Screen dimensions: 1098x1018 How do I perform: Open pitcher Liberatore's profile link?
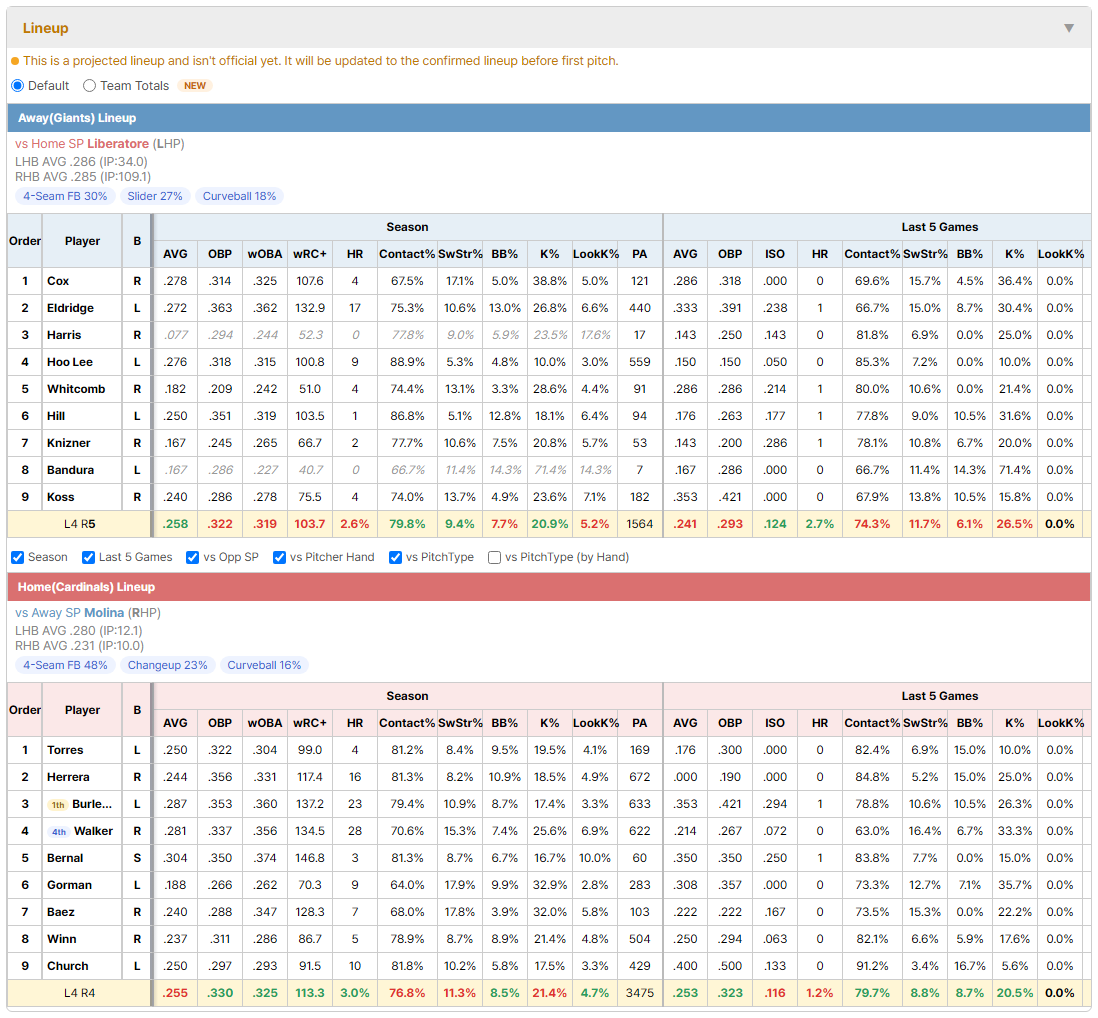coord(118,144)
